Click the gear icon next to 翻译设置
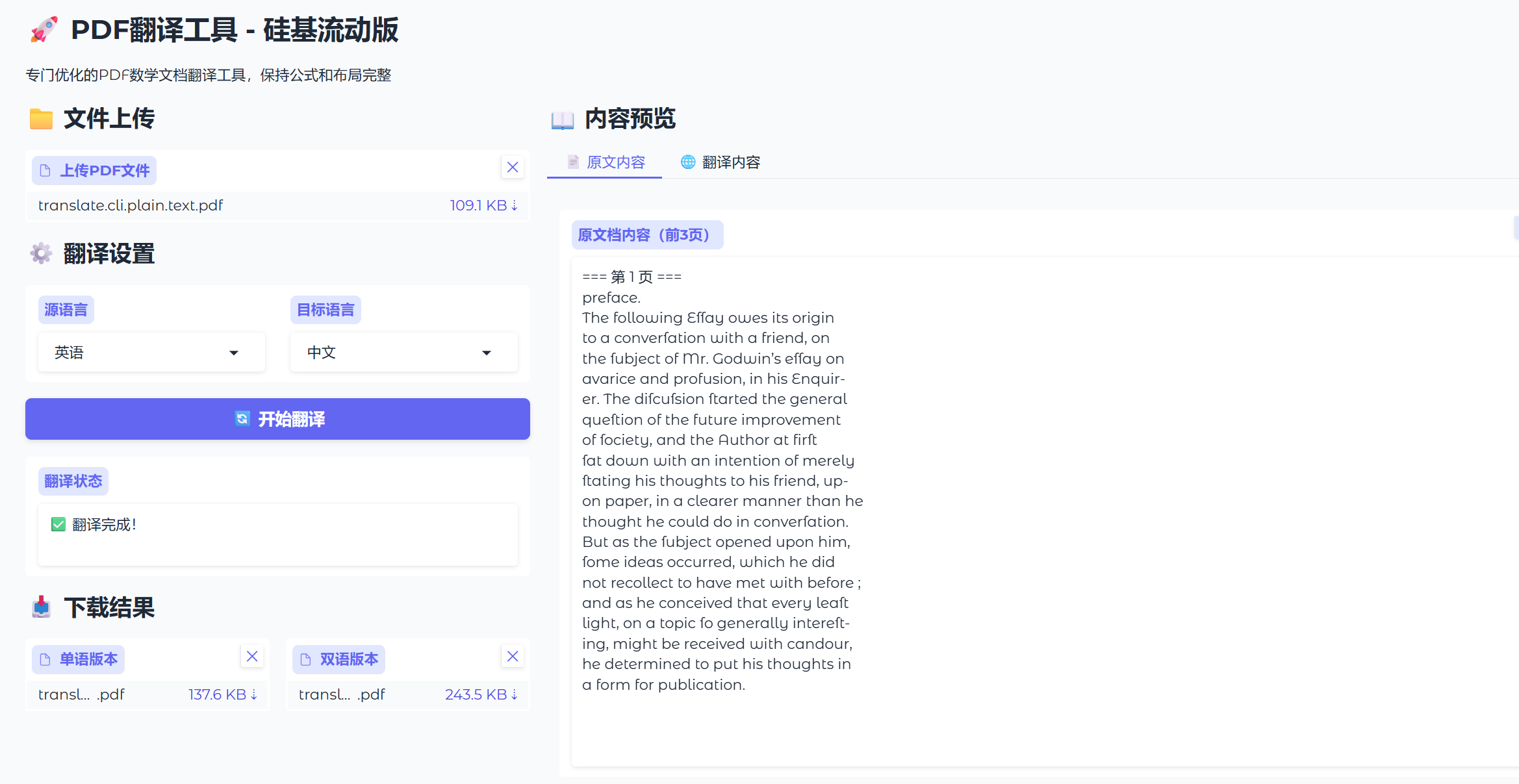1519x784 pixels. 40,253
